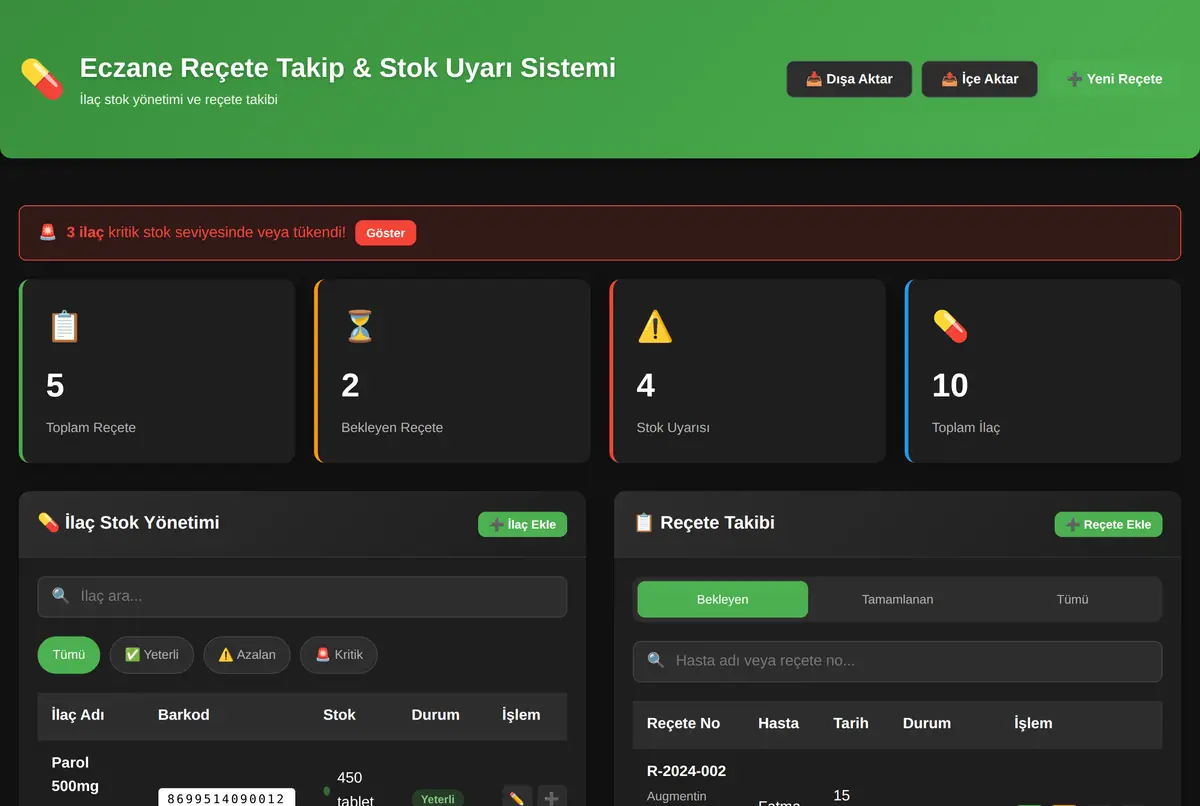Focus the Hasta adı veya reçete no search field
Viewport: 1200px width, 806px height.
pyautogui.click(x=897, y=661)
